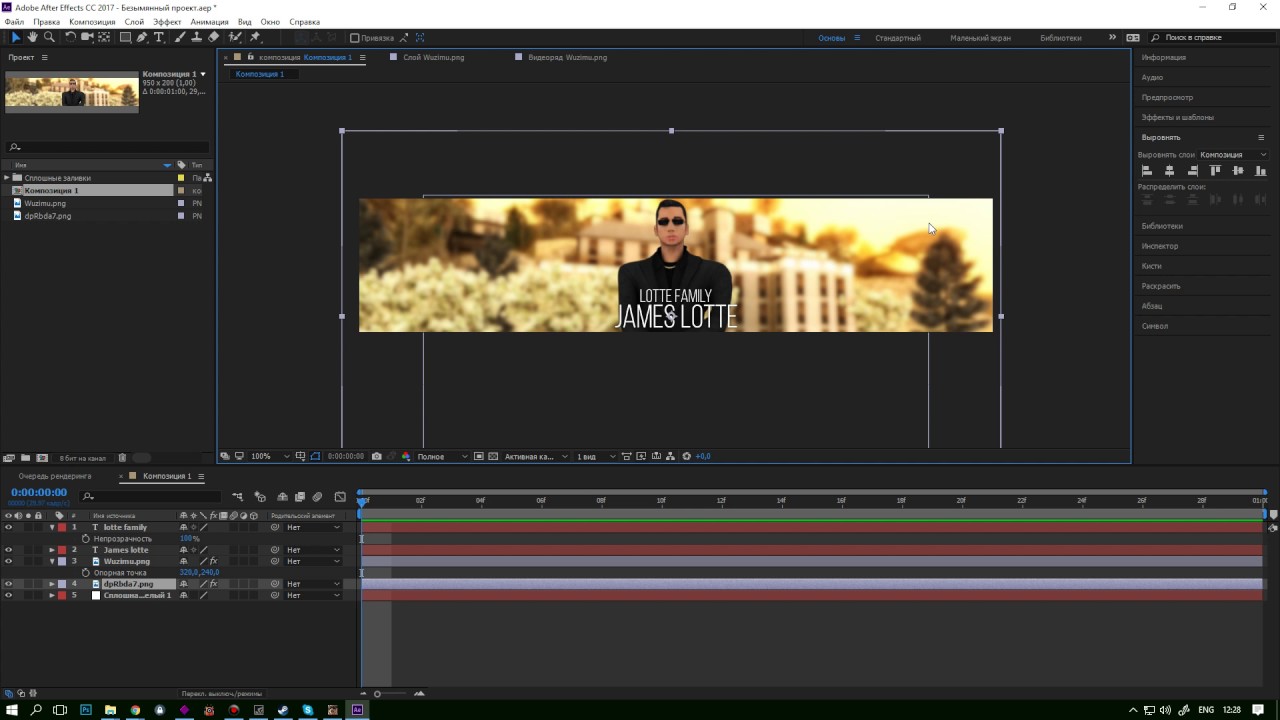This screenshot has height=720, width=1280.
Task: Expand the James lotte layer properties
Action: click(52, 550)
